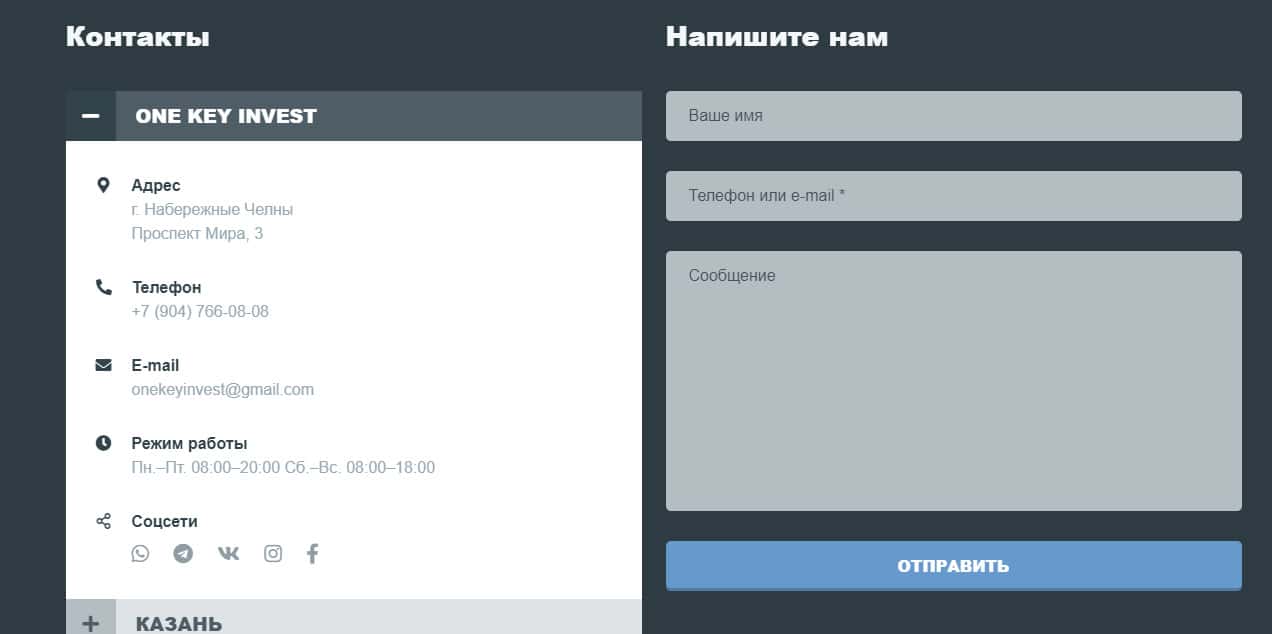
Task: Focus the Ваше имя input field
Action: click(x=954, y=116)
